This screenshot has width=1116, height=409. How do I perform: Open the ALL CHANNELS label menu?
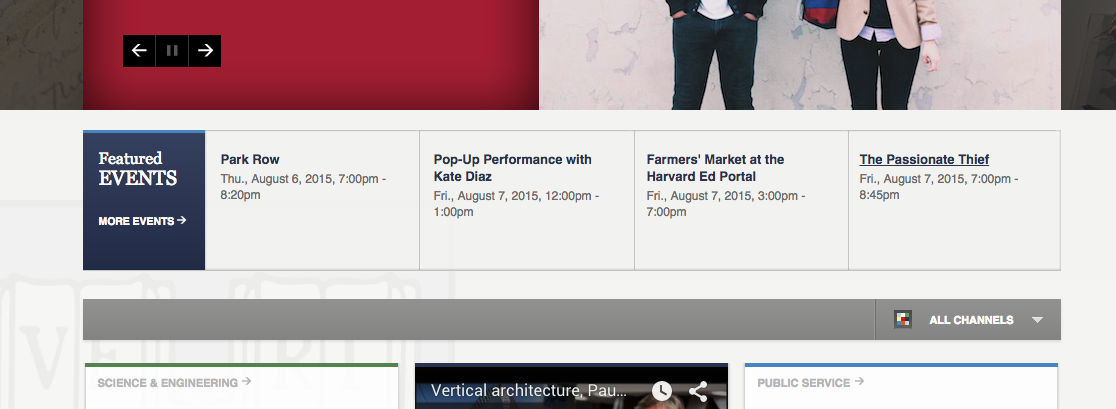[971, 320]
